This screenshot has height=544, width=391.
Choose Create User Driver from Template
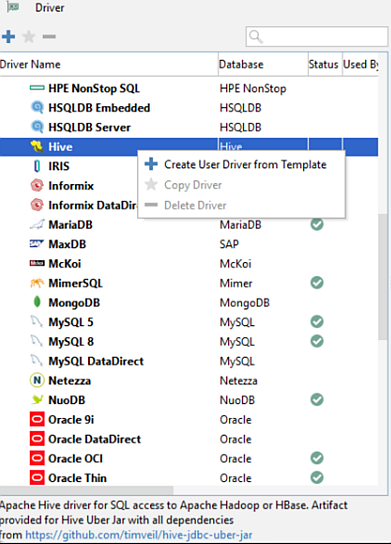coord(241,164)
